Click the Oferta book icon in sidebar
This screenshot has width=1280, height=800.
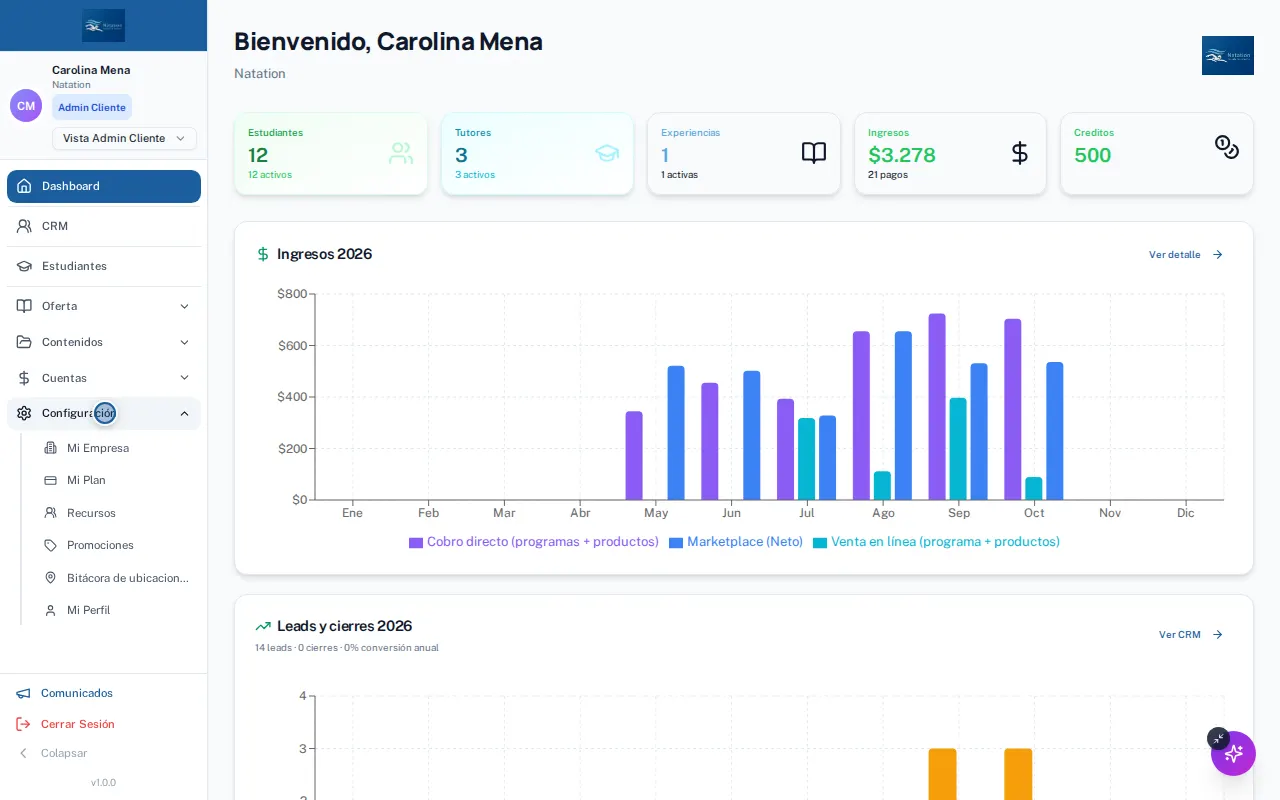point(24,306)
